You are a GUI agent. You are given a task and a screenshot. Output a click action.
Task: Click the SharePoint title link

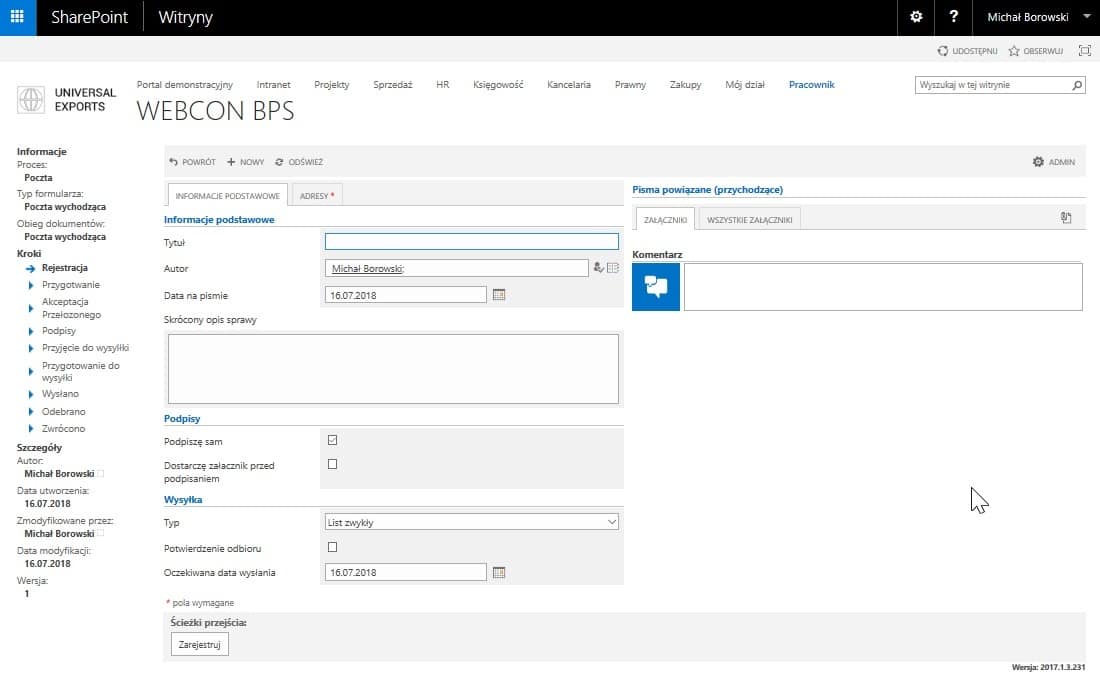pyautogui.click(x=89, y=17)
